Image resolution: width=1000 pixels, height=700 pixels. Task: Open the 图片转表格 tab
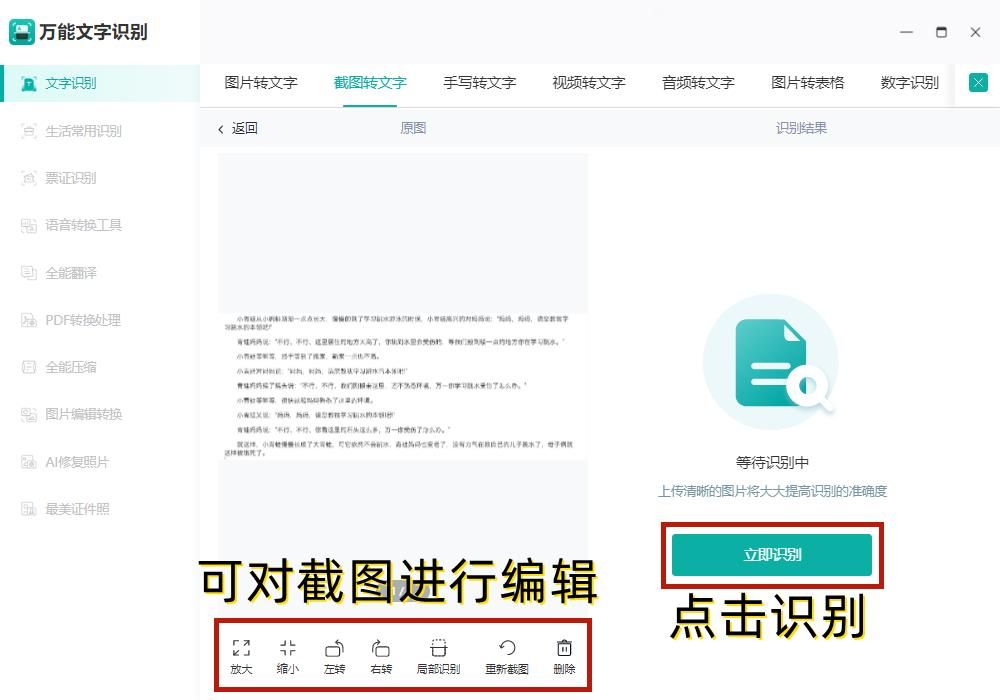807,83
